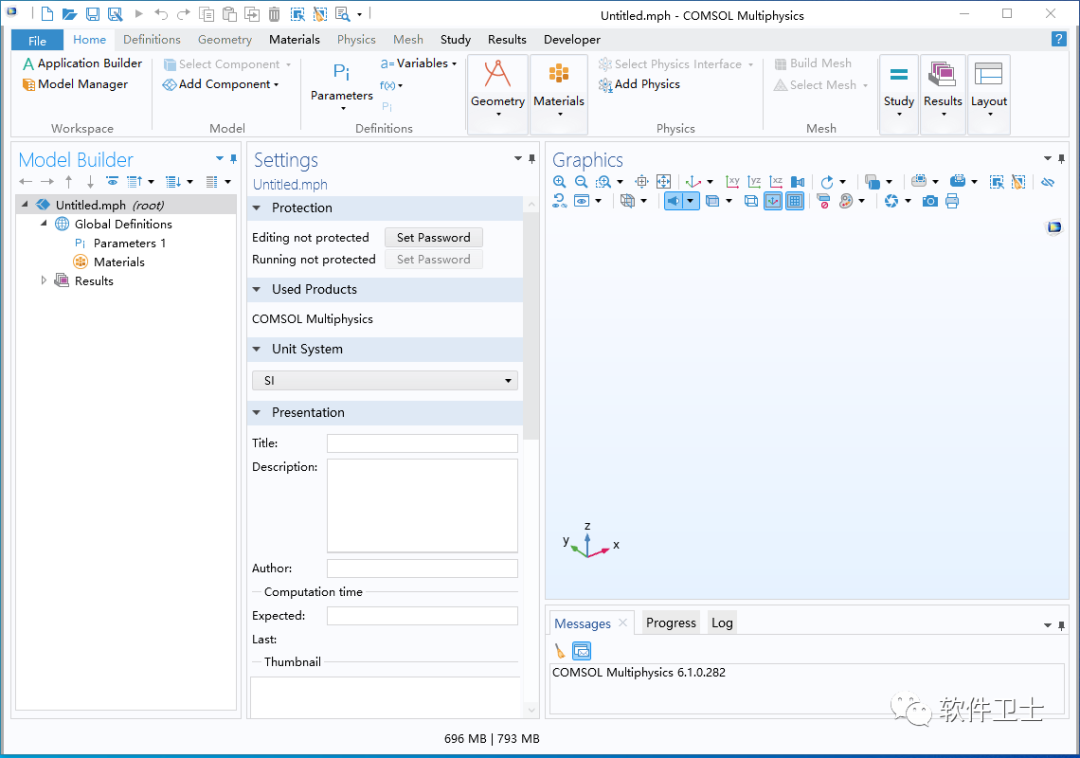Screen dimensions: 1080x758
Task: Switch to the xy-plane view
Action: 732,182
